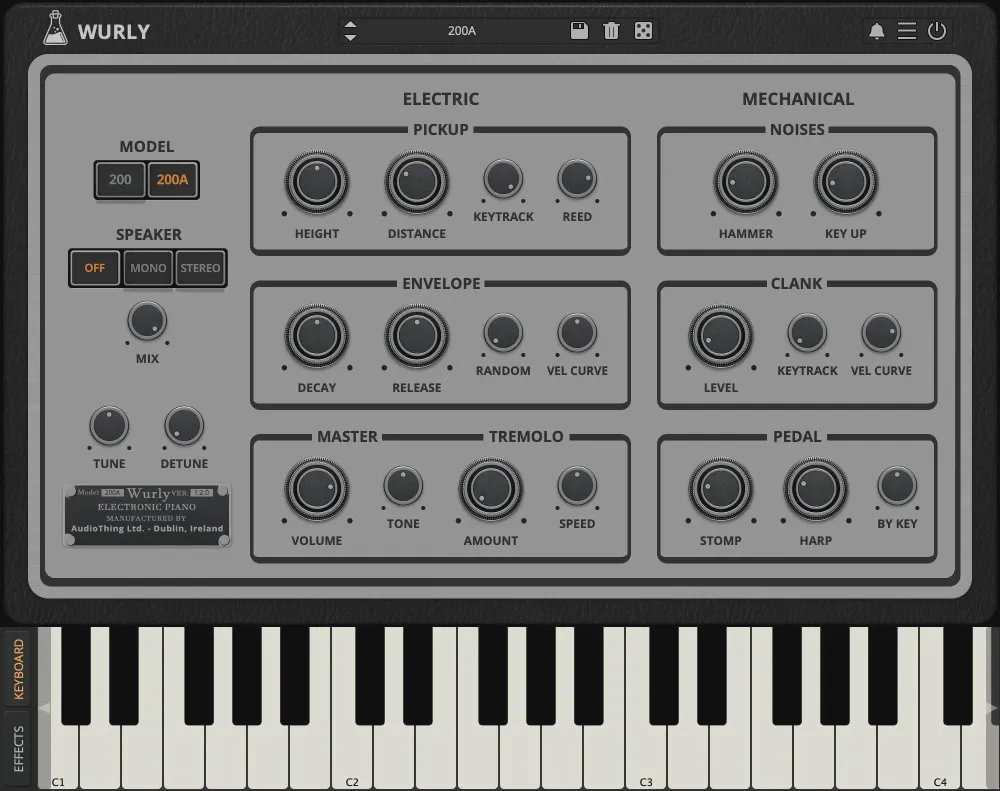Set the speaker to STEREO
1000x791 pixels.
pos(200,268)
